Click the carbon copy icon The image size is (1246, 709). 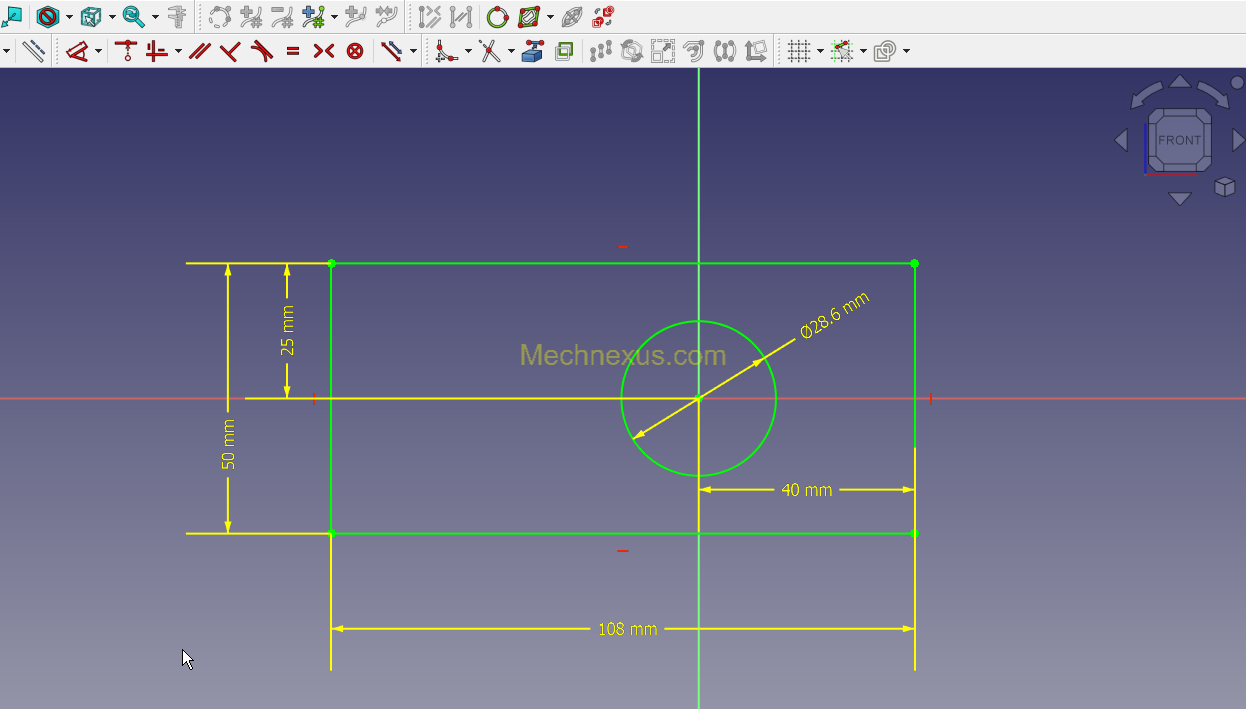tap(564, 51)
